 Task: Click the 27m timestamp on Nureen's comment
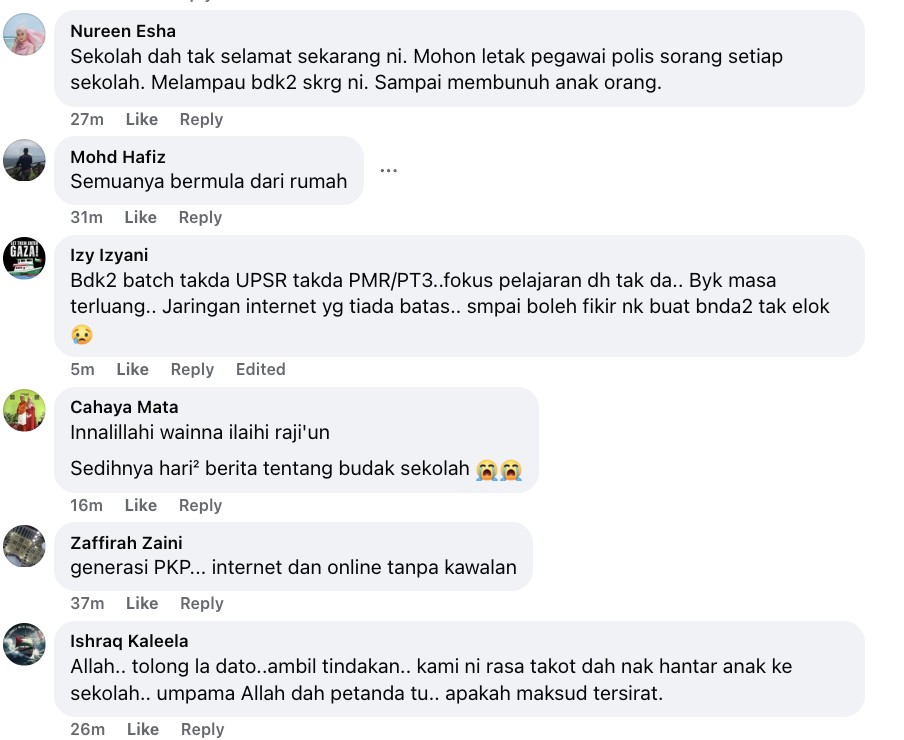[87, 119]
